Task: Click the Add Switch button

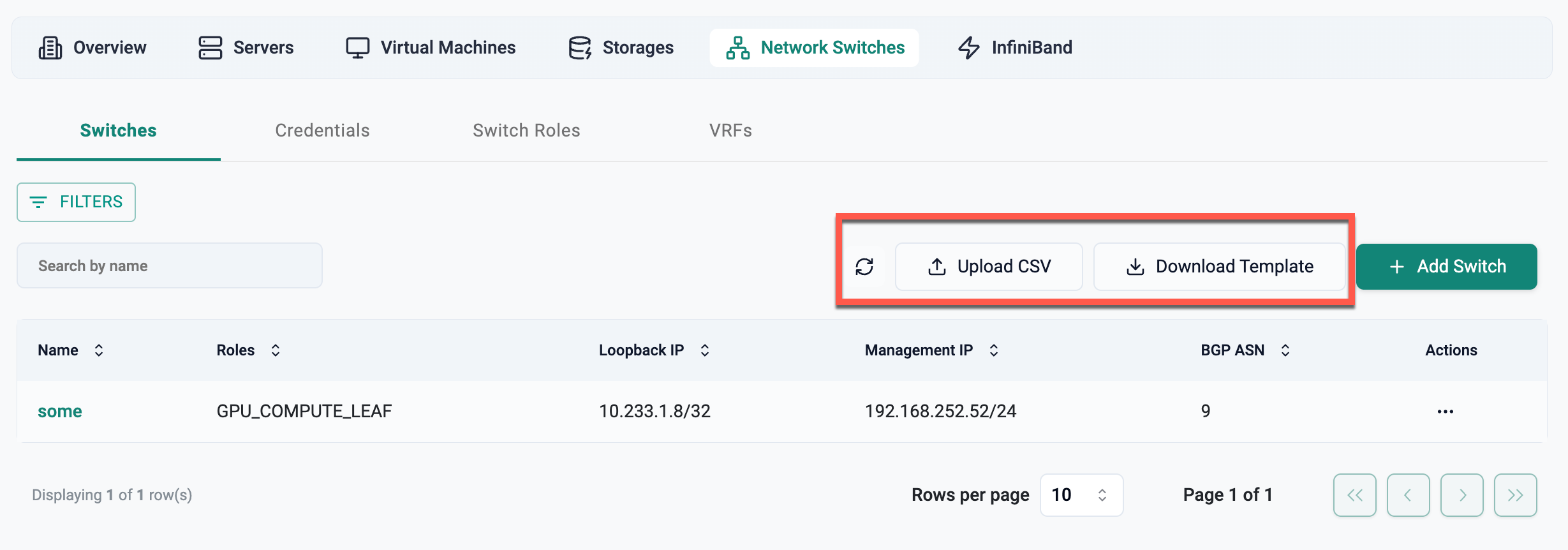Action: pyautogui.click(x=1446, y=267)
